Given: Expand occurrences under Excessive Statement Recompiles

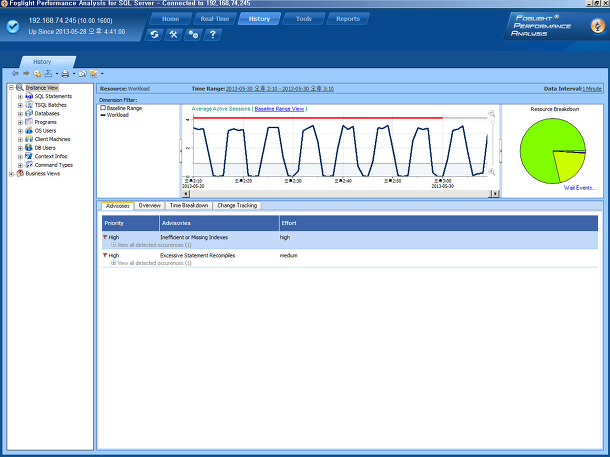Looking at the screenshot, I should [114, 263].
